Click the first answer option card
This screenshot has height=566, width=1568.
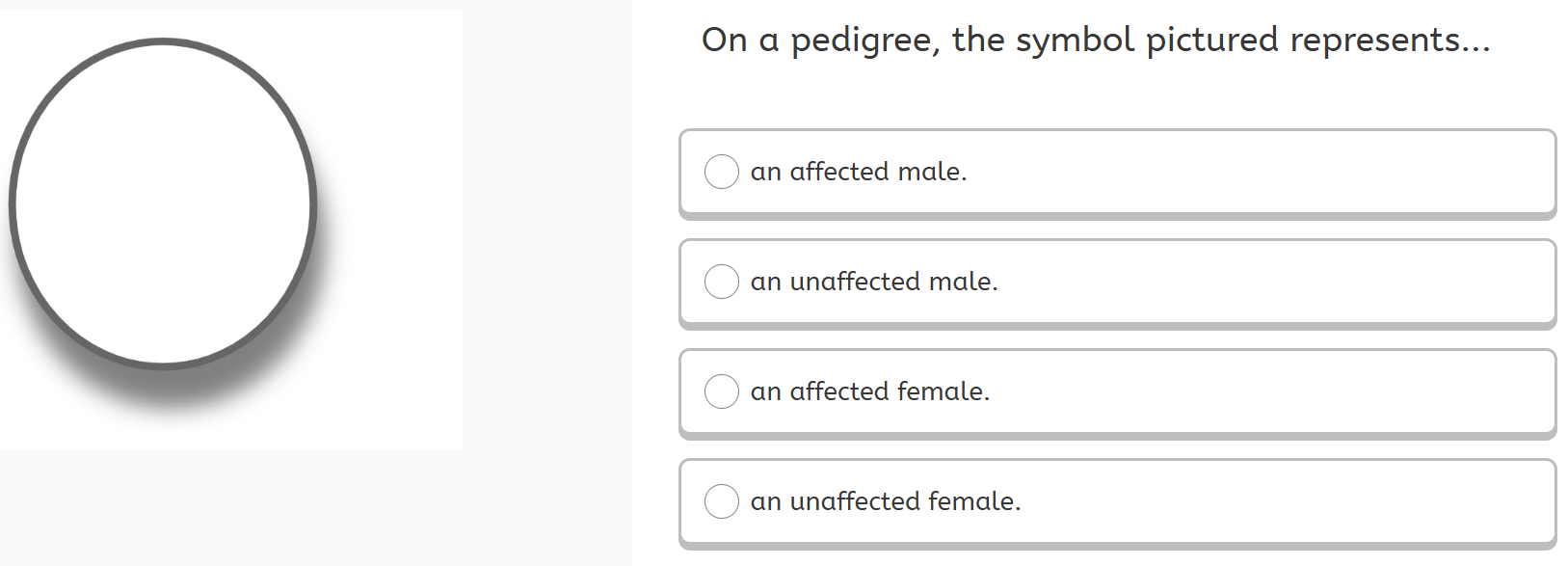pos(1118,172)
